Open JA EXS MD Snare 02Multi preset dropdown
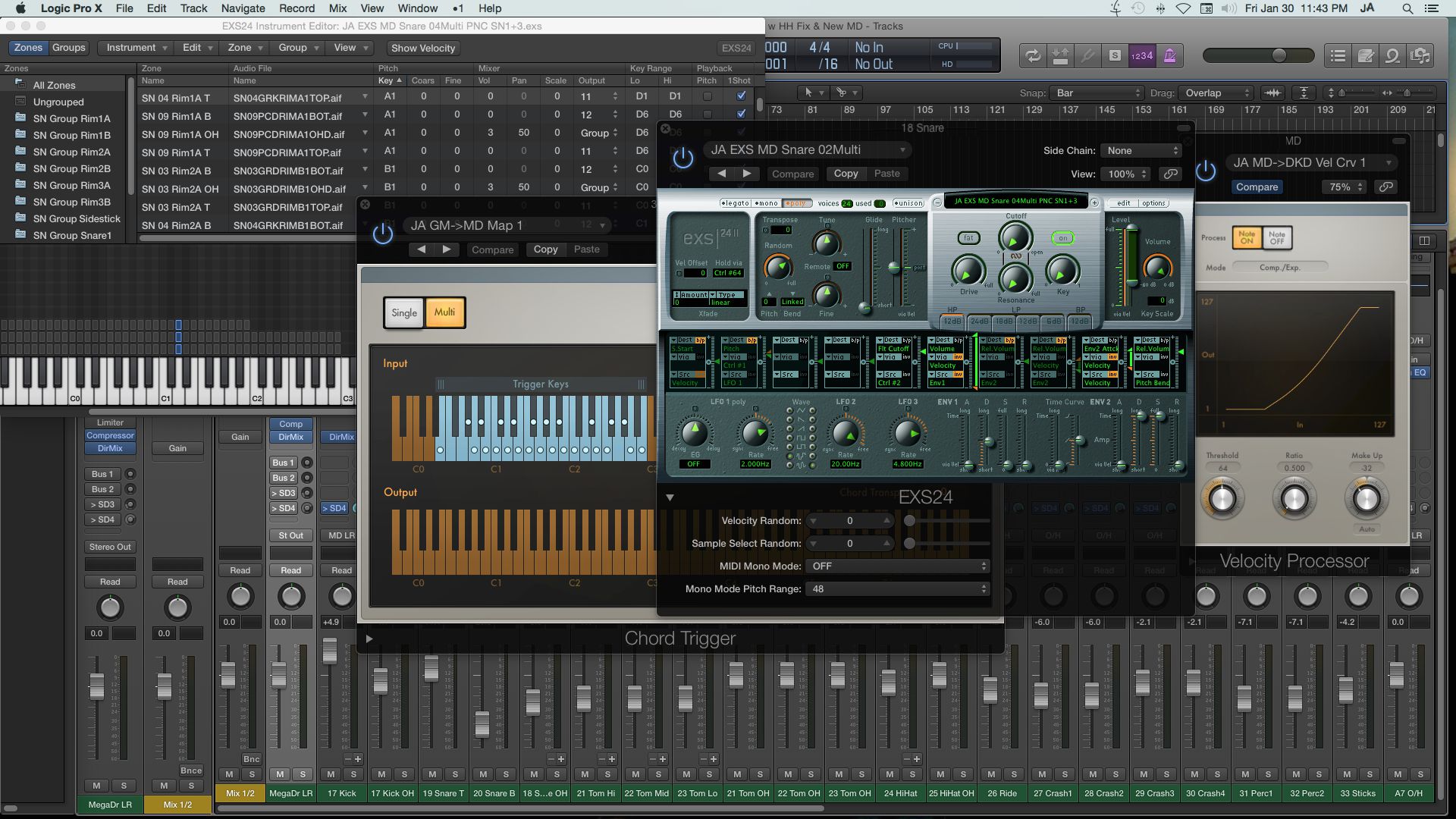The image size is (1456, 819). click(807, 150)
